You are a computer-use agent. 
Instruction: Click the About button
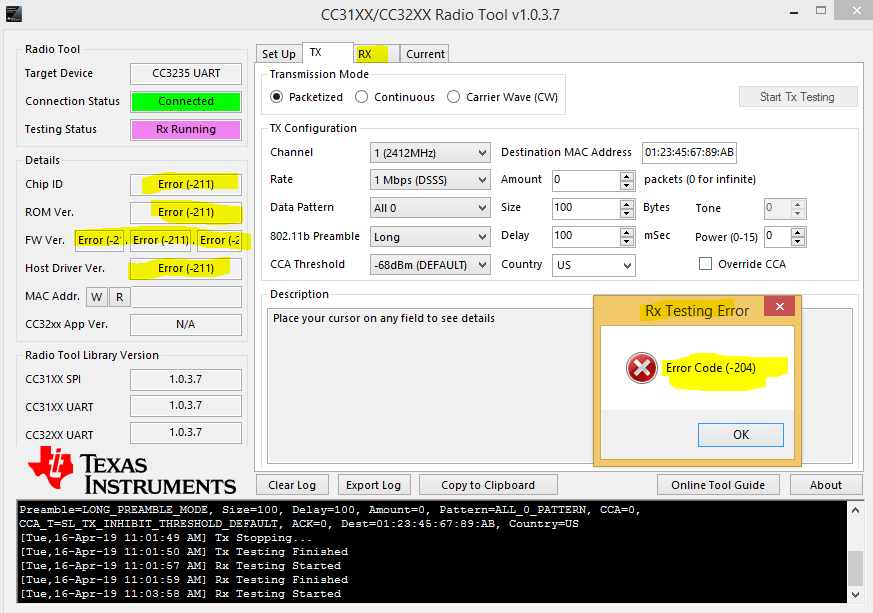click(826, 485)
